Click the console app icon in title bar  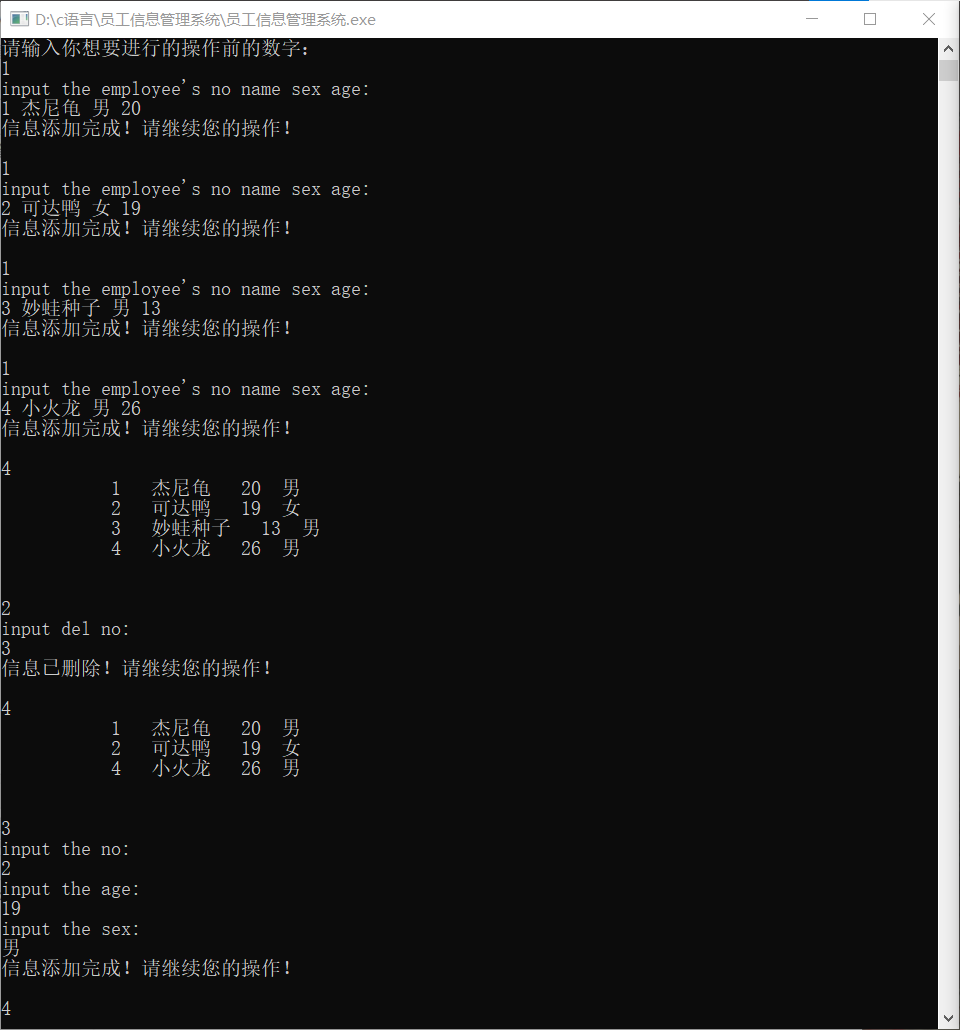point(19,19)
